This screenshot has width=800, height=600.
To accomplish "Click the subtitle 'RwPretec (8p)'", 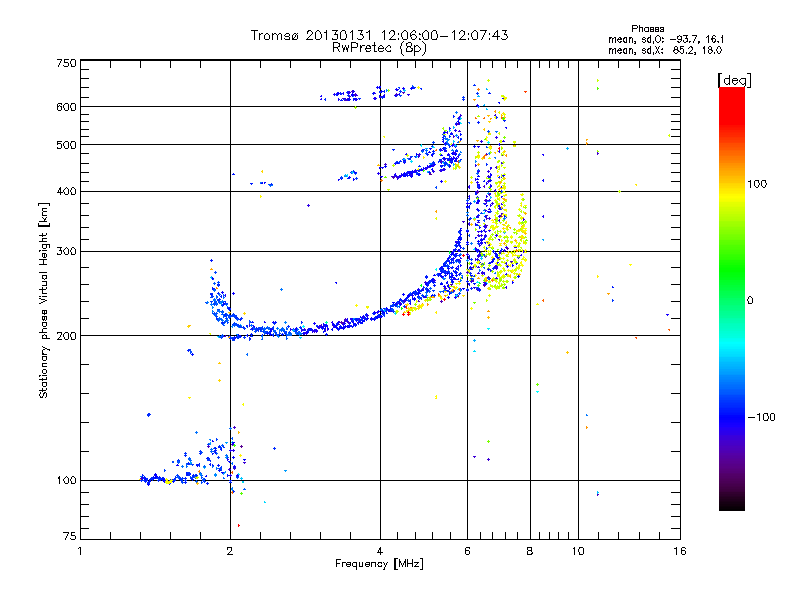I will click(x=379, y=48).
